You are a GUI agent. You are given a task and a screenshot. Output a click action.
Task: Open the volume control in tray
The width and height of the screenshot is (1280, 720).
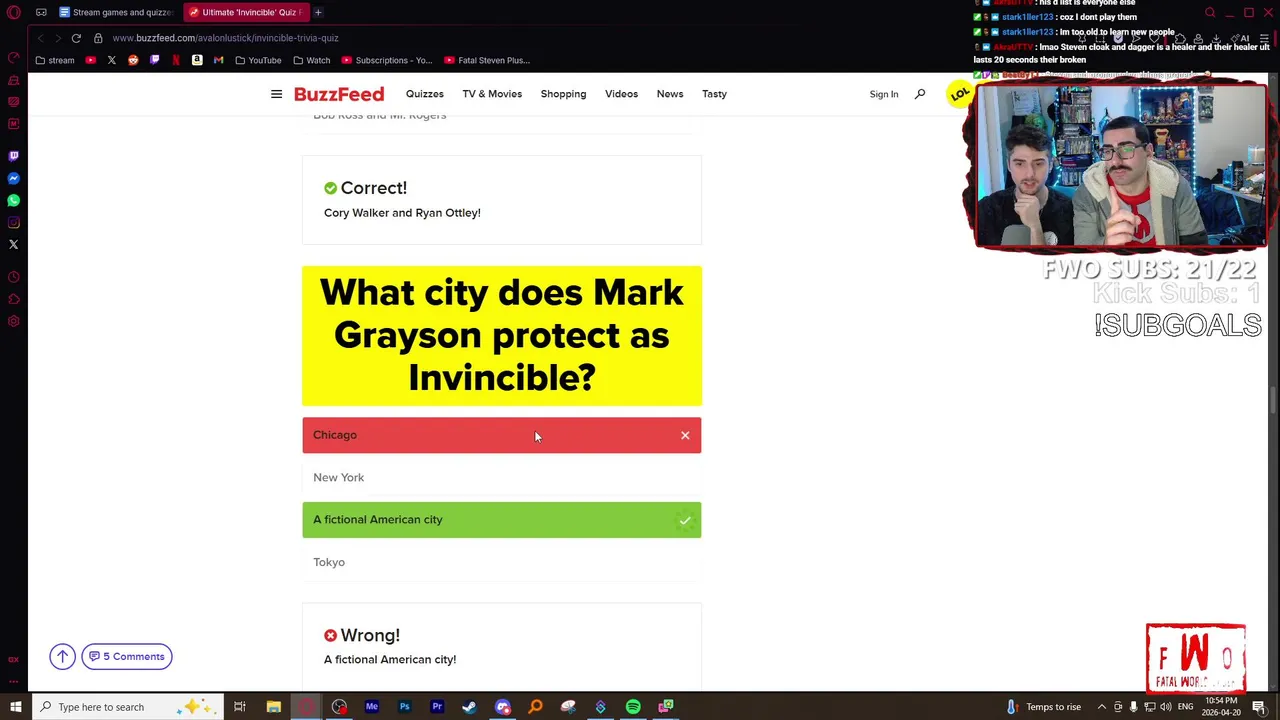pyautogui.click(x=1165, y=707)
